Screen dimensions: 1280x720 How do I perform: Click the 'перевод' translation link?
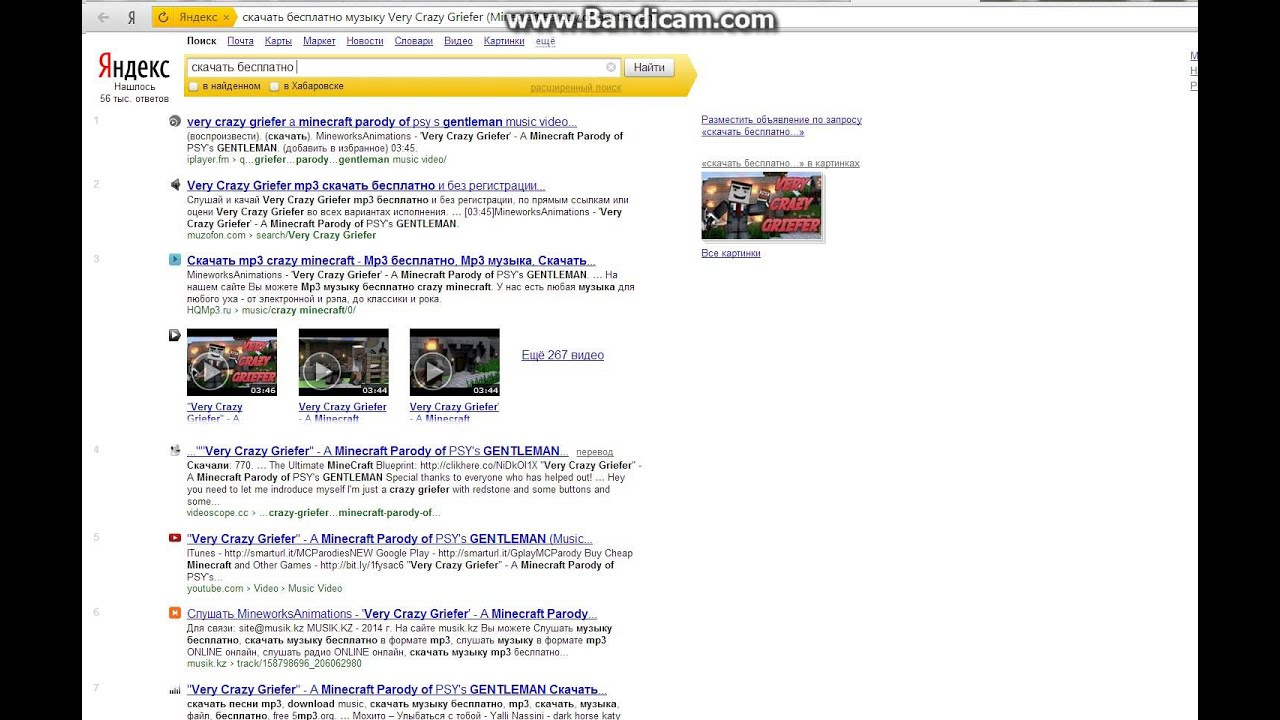coord(595,452)
